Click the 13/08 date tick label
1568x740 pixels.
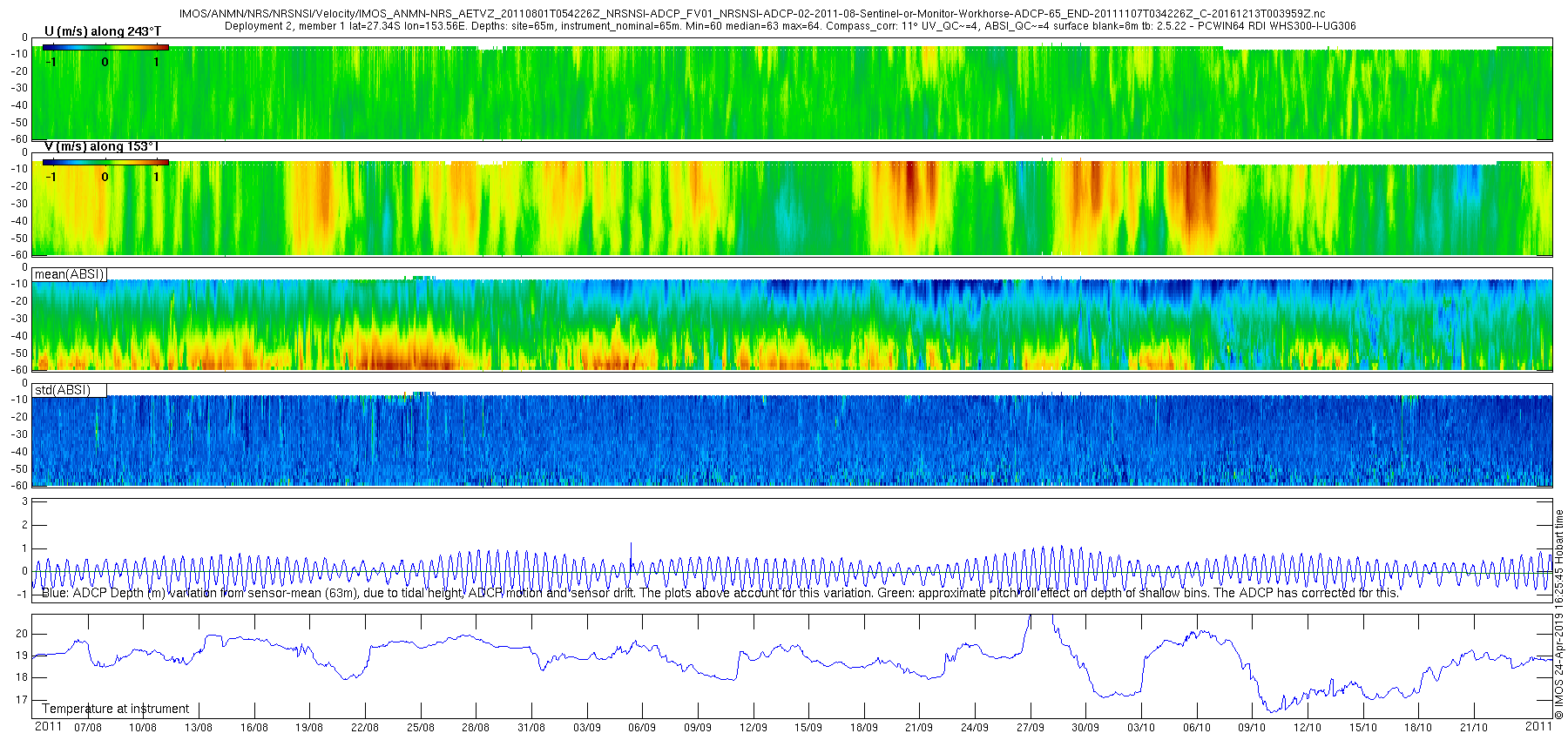click(x=199, y=728)
